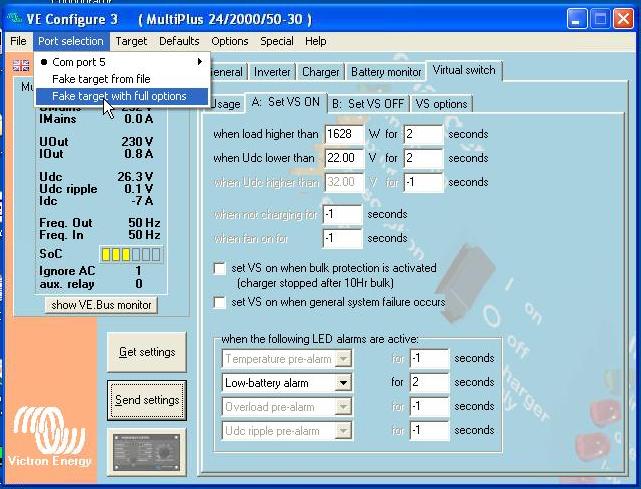Open the Options menu
Viewport: 641px width, 489px height.
pos(229,41)
